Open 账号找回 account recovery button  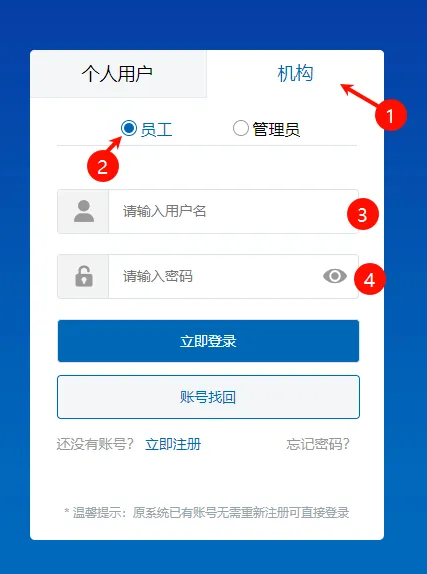[208, 397]
